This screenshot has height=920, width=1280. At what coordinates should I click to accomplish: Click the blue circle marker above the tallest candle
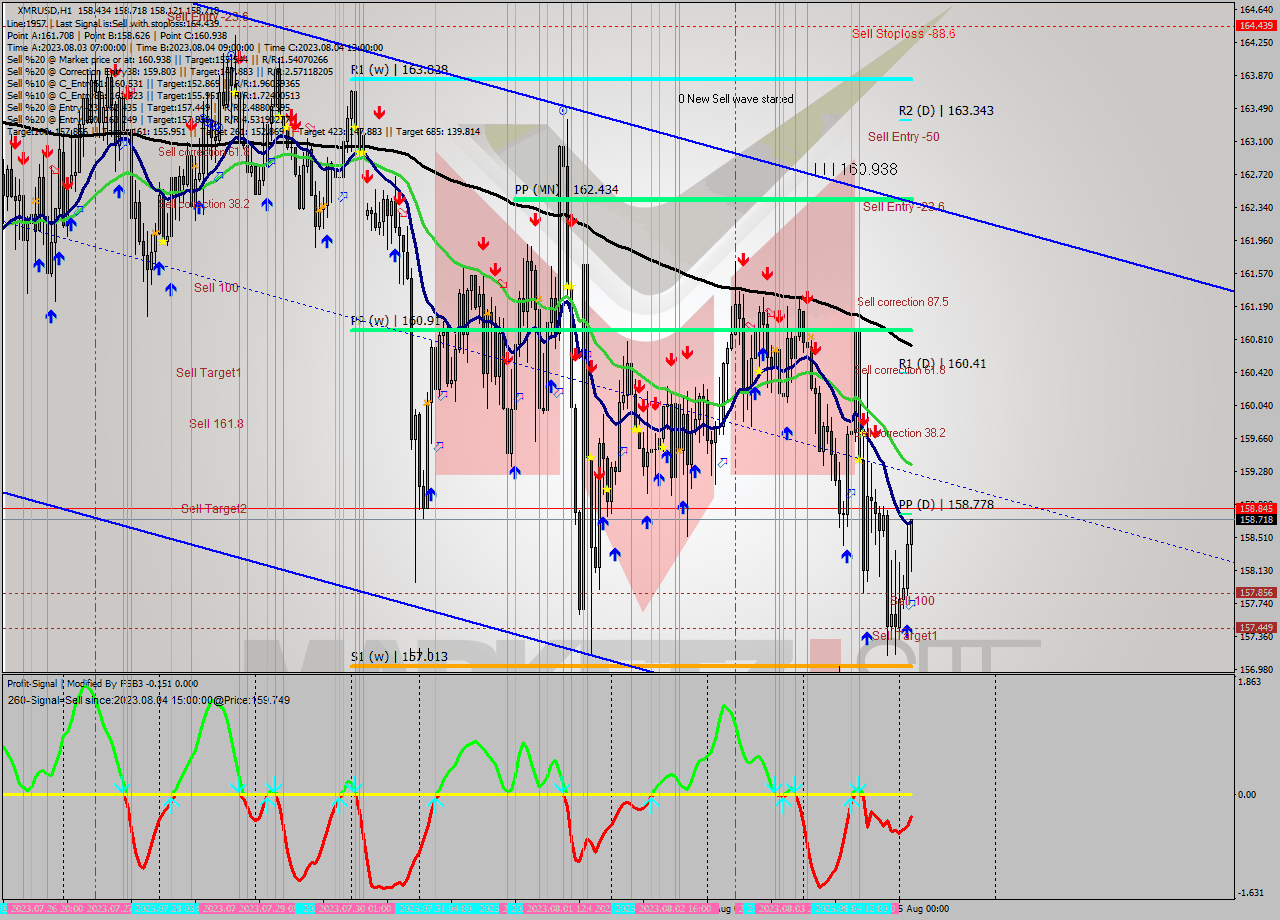(563, 111)
